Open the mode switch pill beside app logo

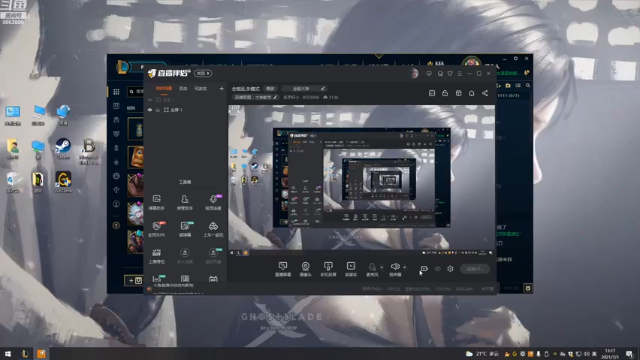[x=203, y=73]
